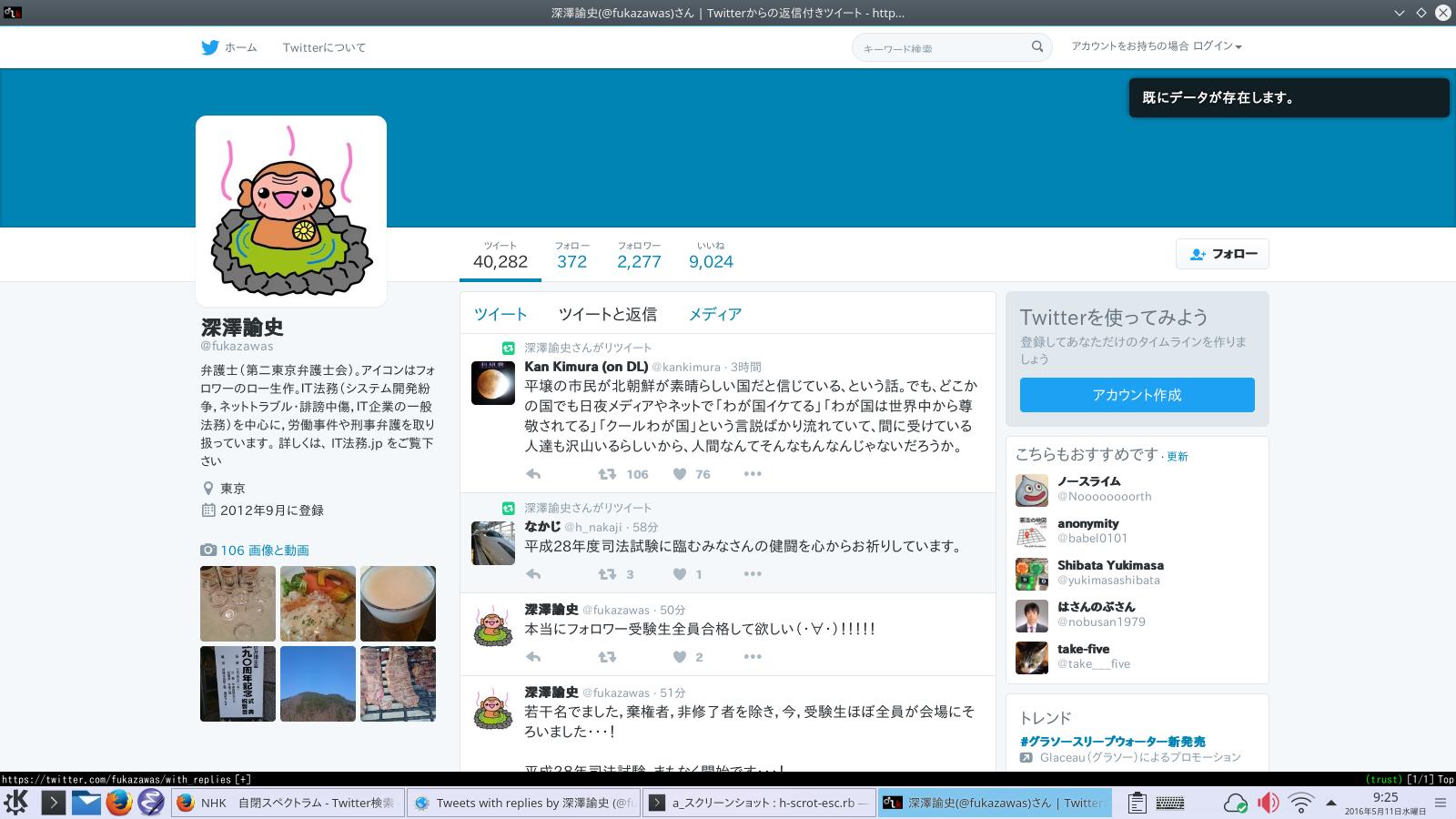The width and height of the screenshot is (1456, 819).
Task: Retweet the 50分 fukazawas tweet
Action: click(607, 657)
